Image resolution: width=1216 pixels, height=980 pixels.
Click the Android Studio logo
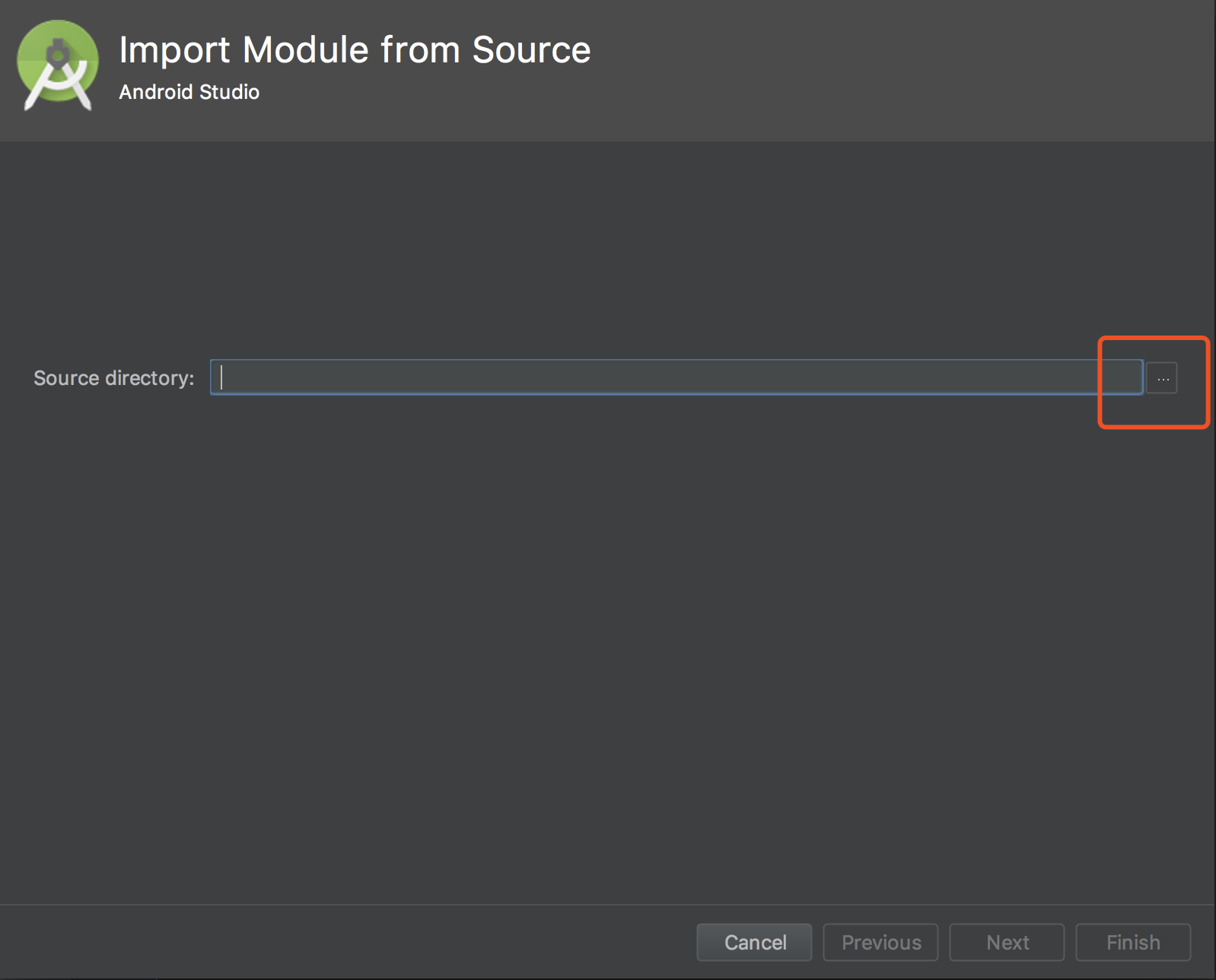[58, 66]
